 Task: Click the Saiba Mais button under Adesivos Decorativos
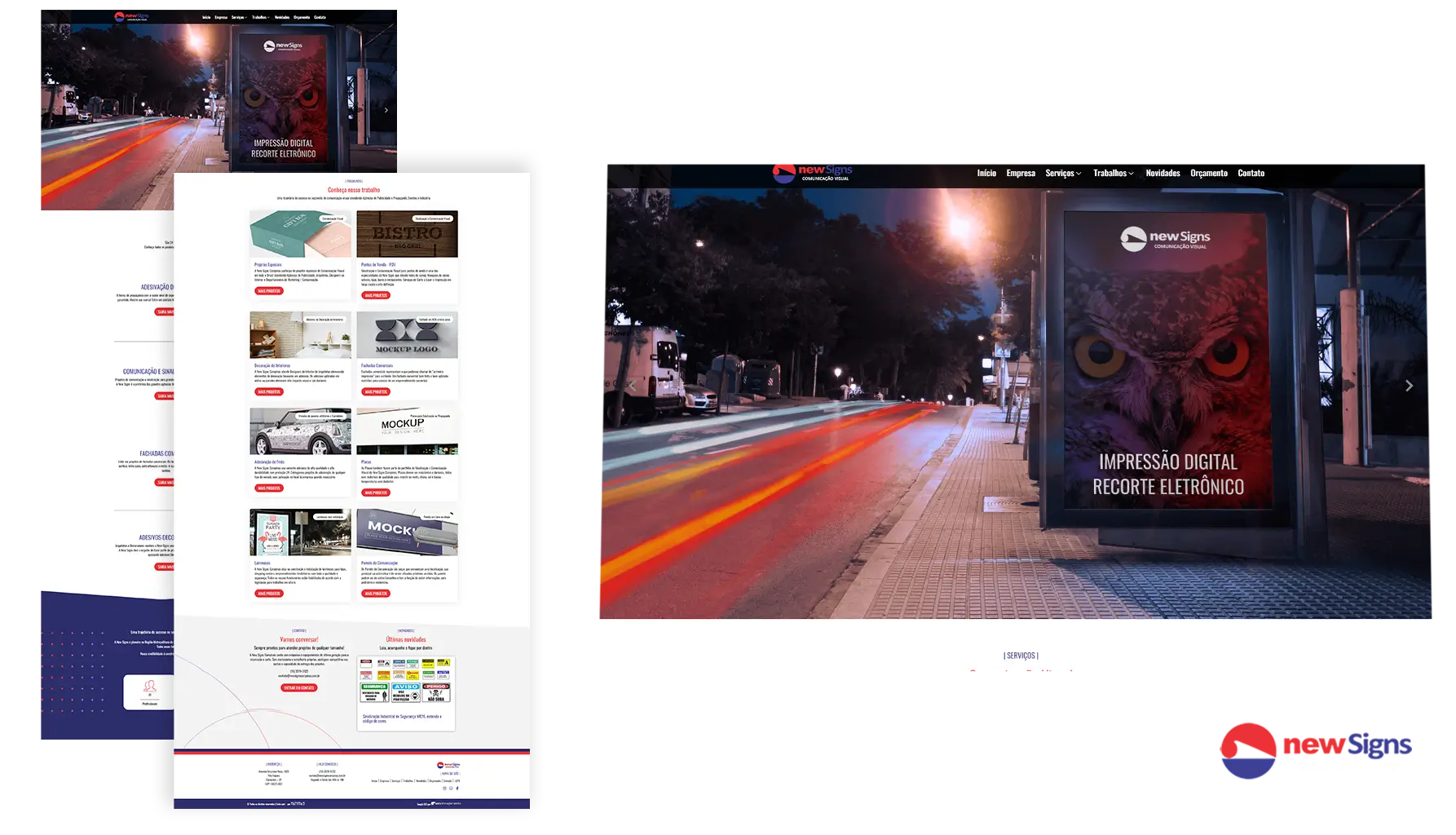click(x=164, y=567)
